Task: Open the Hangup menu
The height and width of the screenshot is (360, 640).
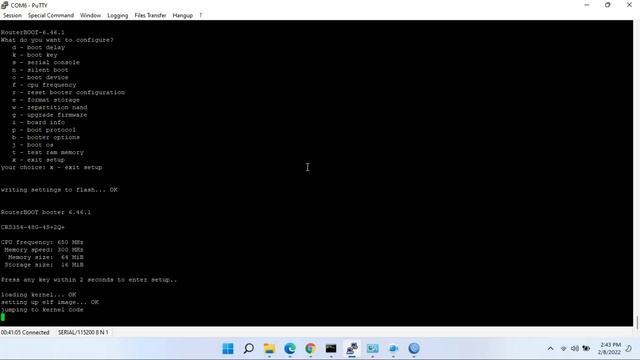Action: click(x=182, y=16)
